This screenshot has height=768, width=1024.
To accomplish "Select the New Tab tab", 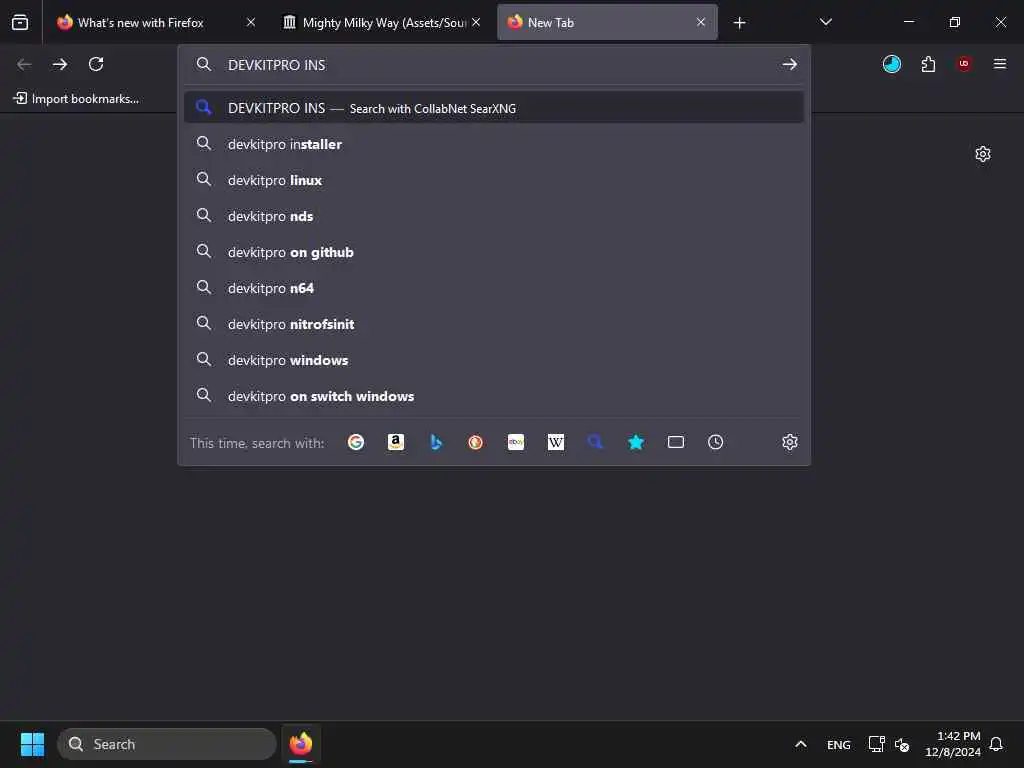I will pos(607,22).
